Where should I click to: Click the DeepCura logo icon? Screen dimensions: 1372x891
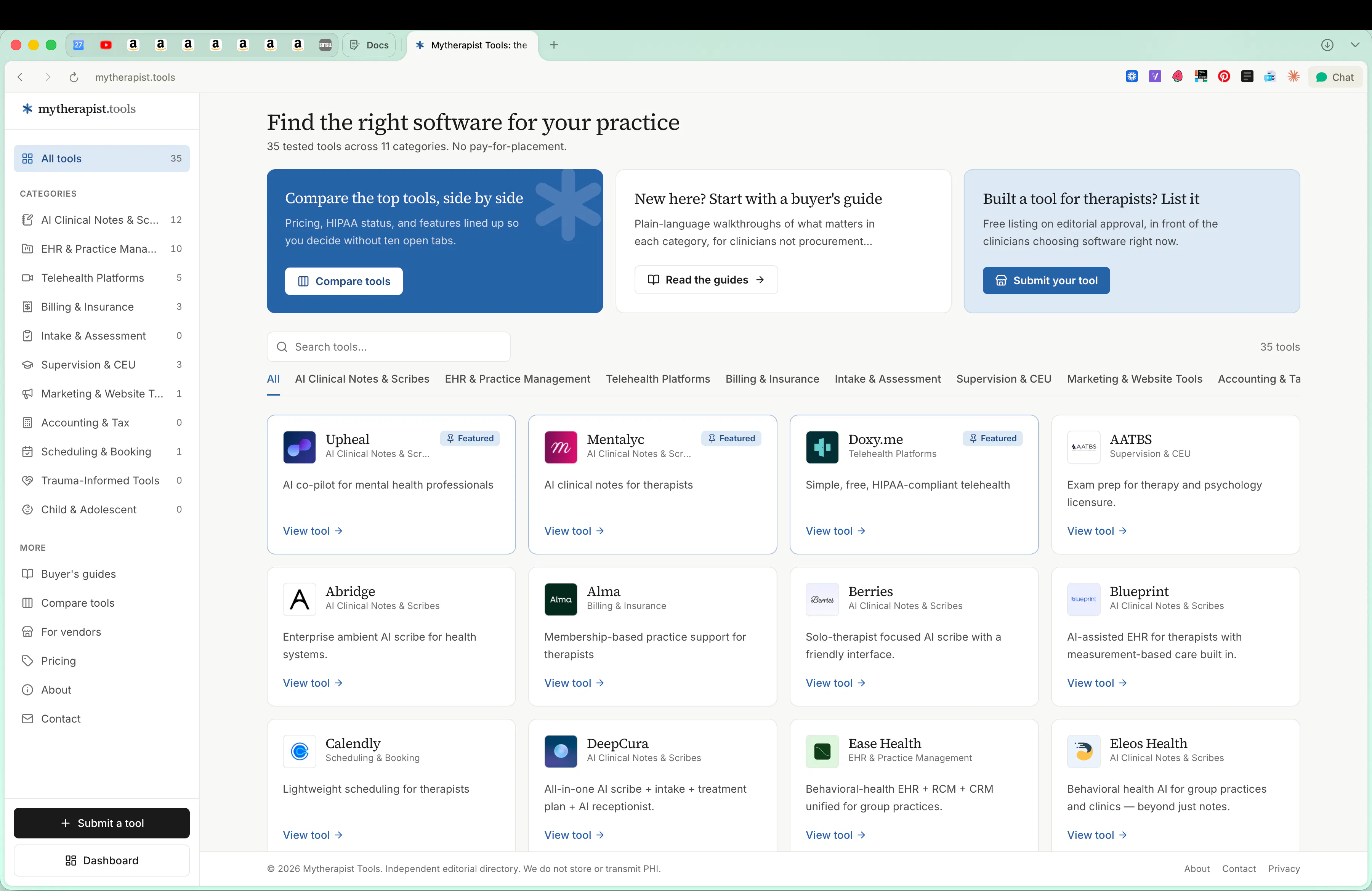click(x=560, y=752)
